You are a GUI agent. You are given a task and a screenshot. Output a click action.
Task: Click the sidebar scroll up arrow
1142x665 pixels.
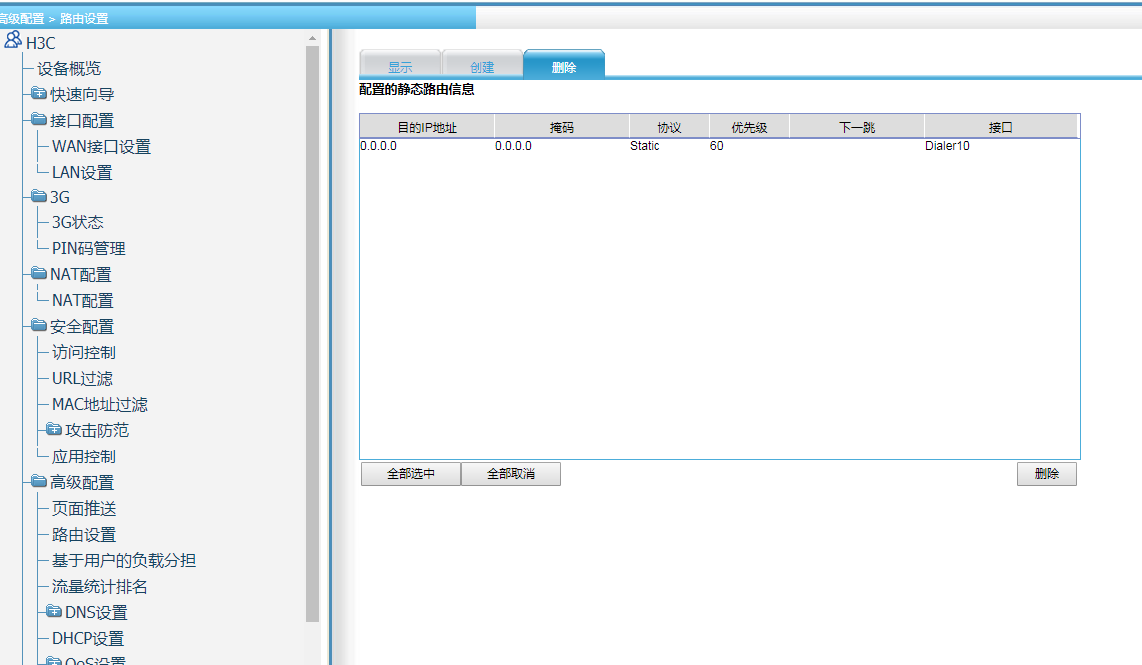312,38
